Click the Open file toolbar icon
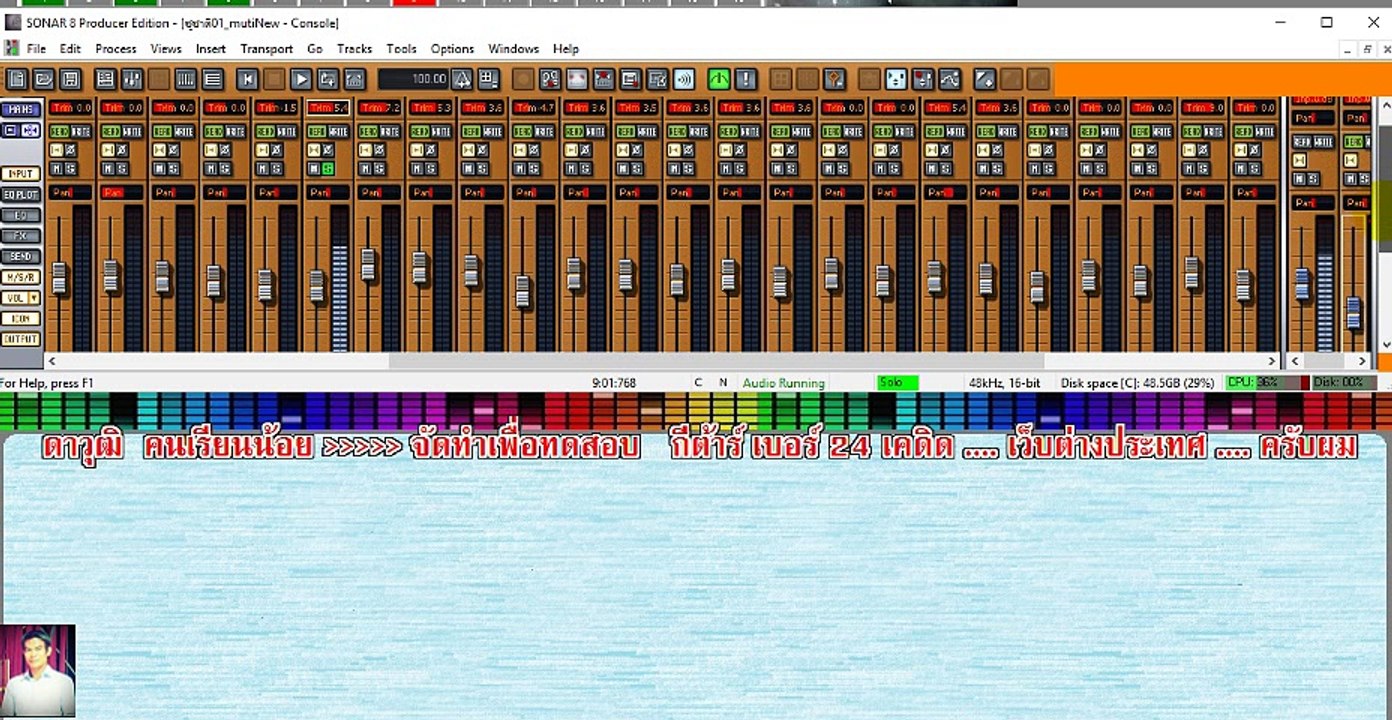This screenshot has width=1392, height=720. point(43,79)
